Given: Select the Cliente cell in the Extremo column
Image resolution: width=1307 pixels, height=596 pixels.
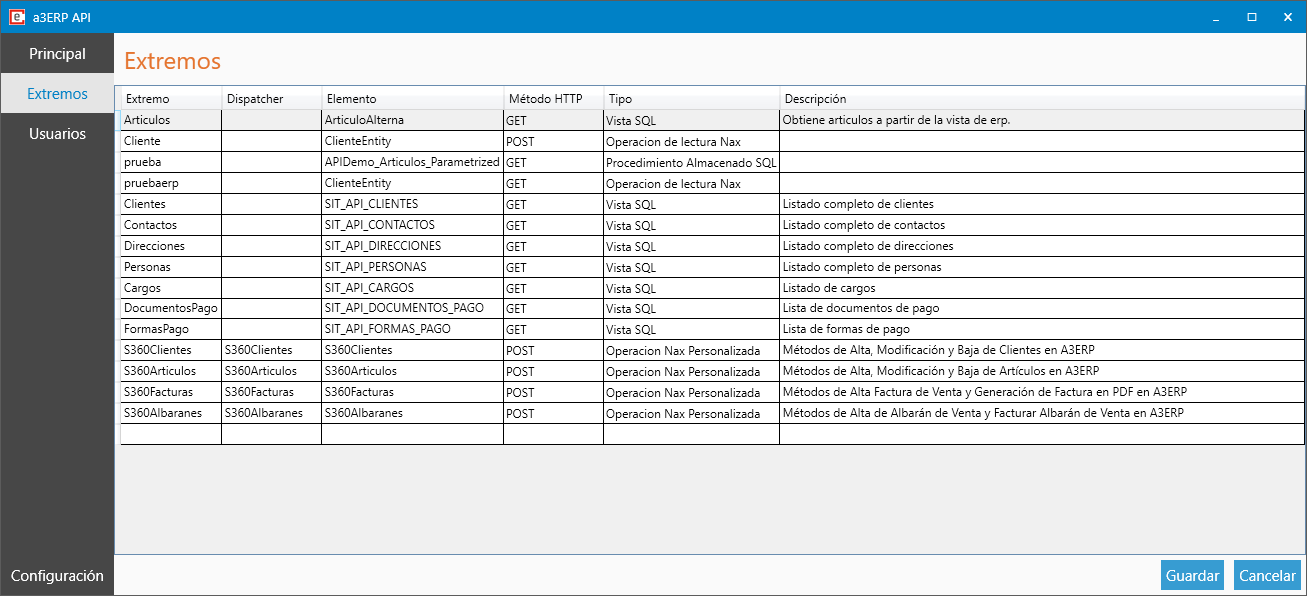Looking at the screenshot, I should 171,141.
